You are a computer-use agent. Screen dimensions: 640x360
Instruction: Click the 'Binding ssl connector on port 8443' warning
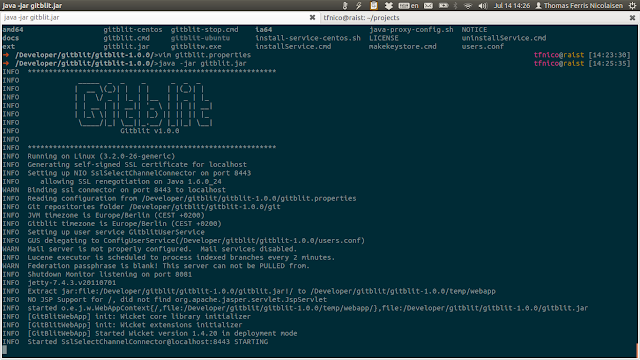(x=126, y=190)
